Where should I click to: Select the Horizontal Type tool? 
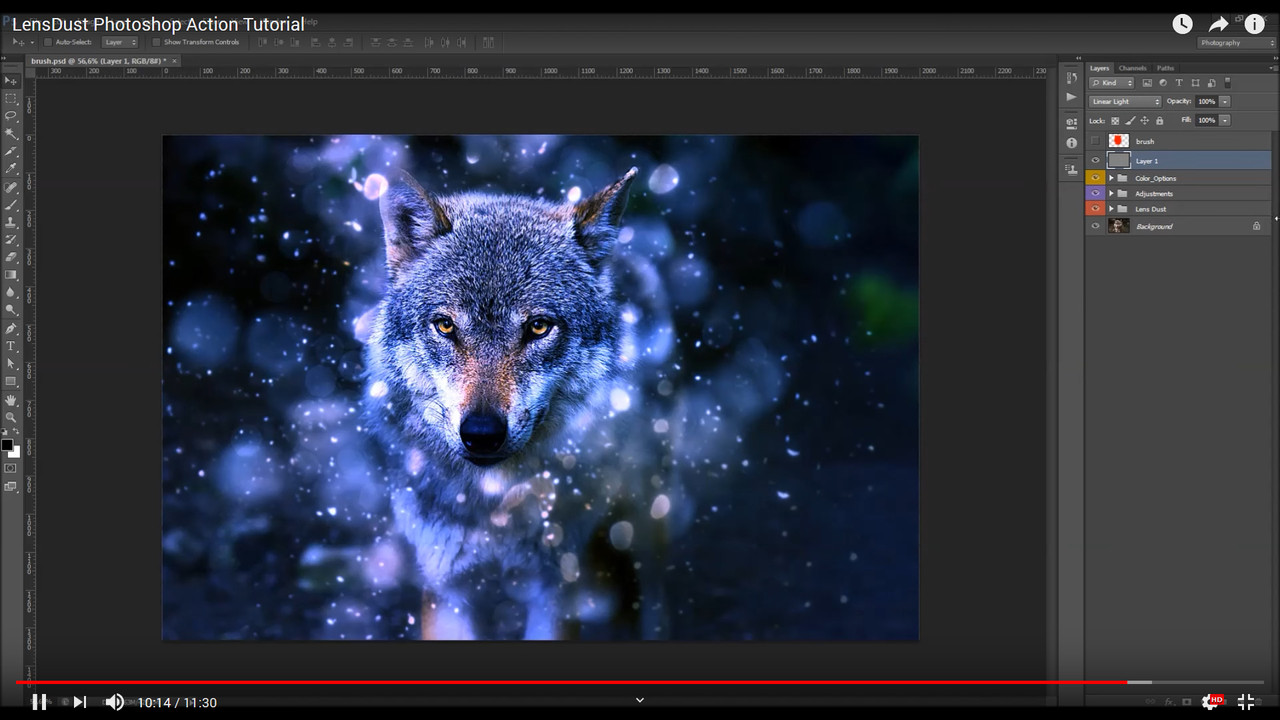(11, 346)
